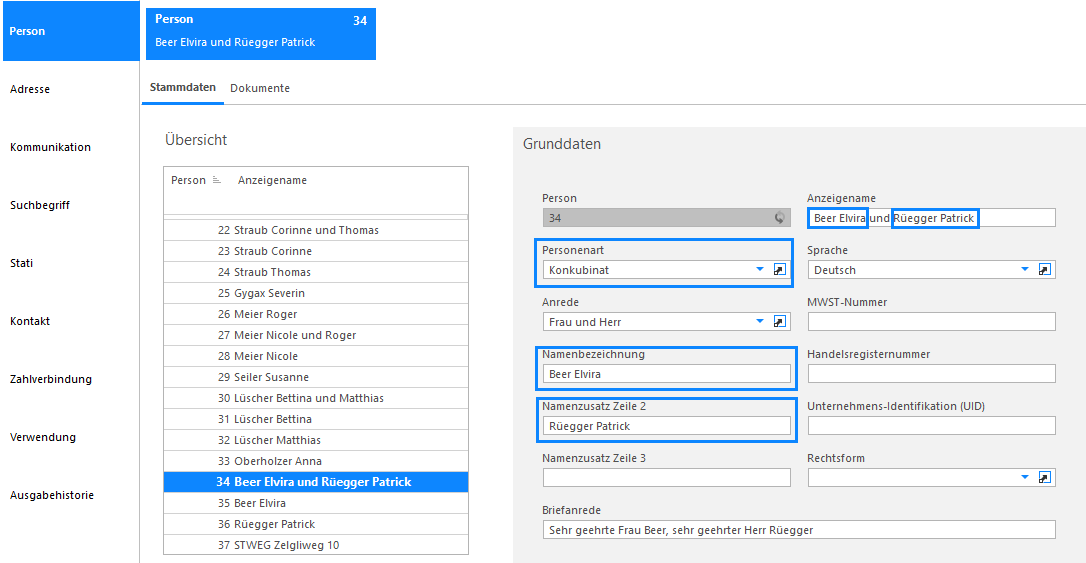Click sort icon beside Person column header
The image size is (1086, 563).
[217, 180]
